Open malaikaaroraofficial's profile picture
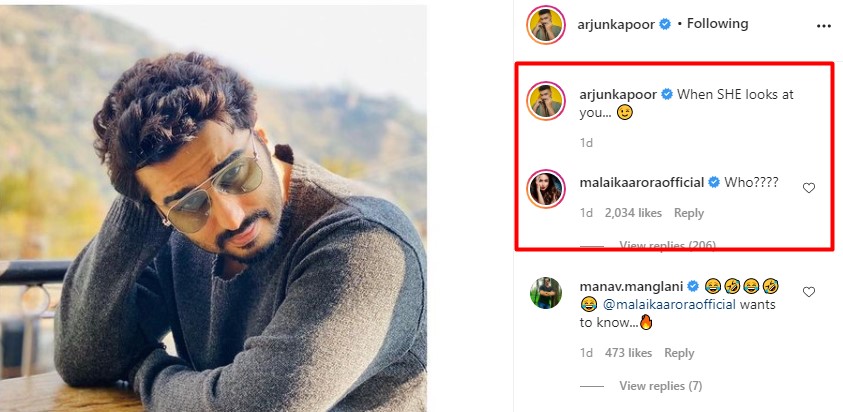 pyautogui.click(x=546, y=188)
